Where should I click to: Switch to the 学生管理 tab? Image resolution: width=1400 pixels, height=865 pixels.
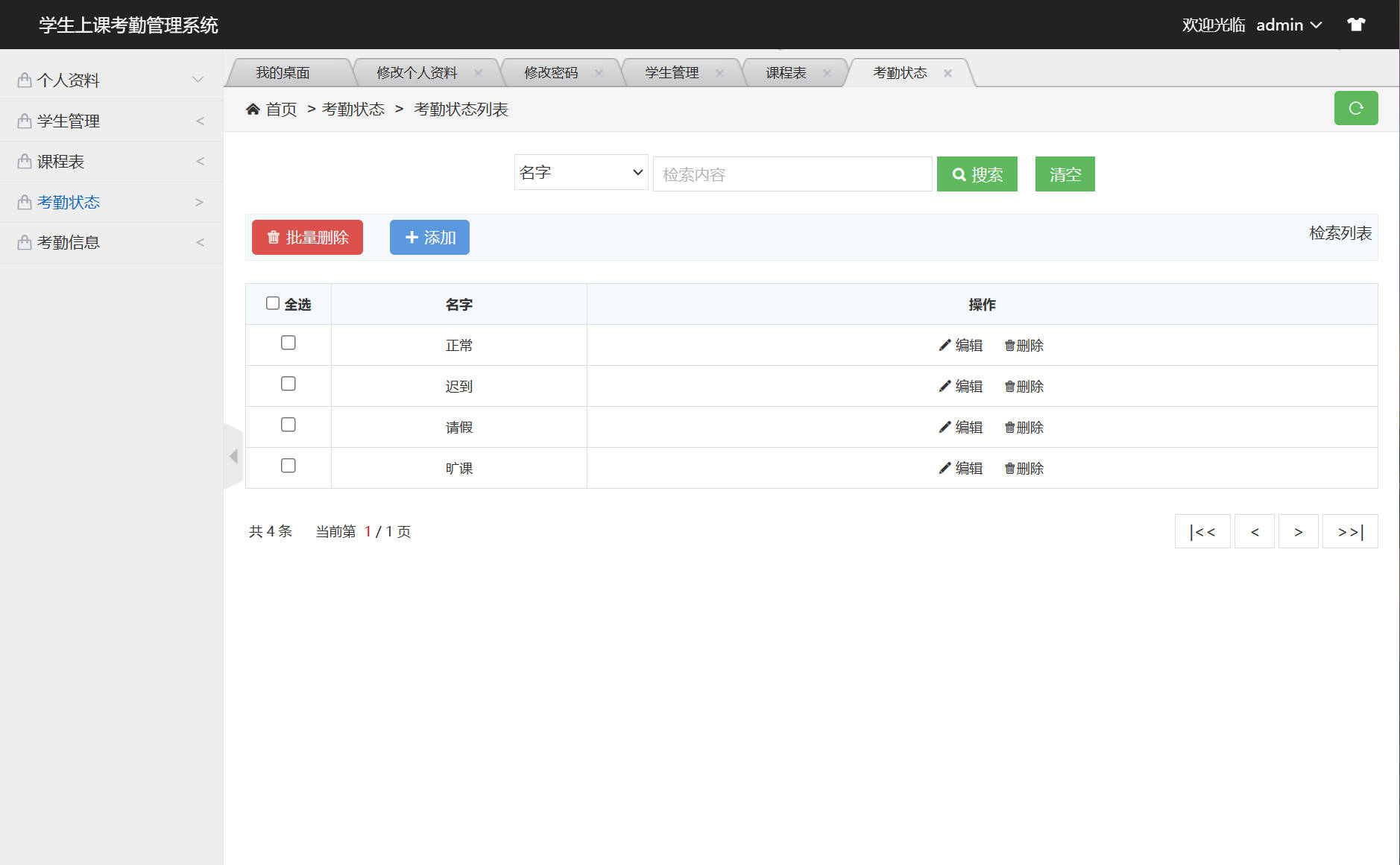pos(671,72)
